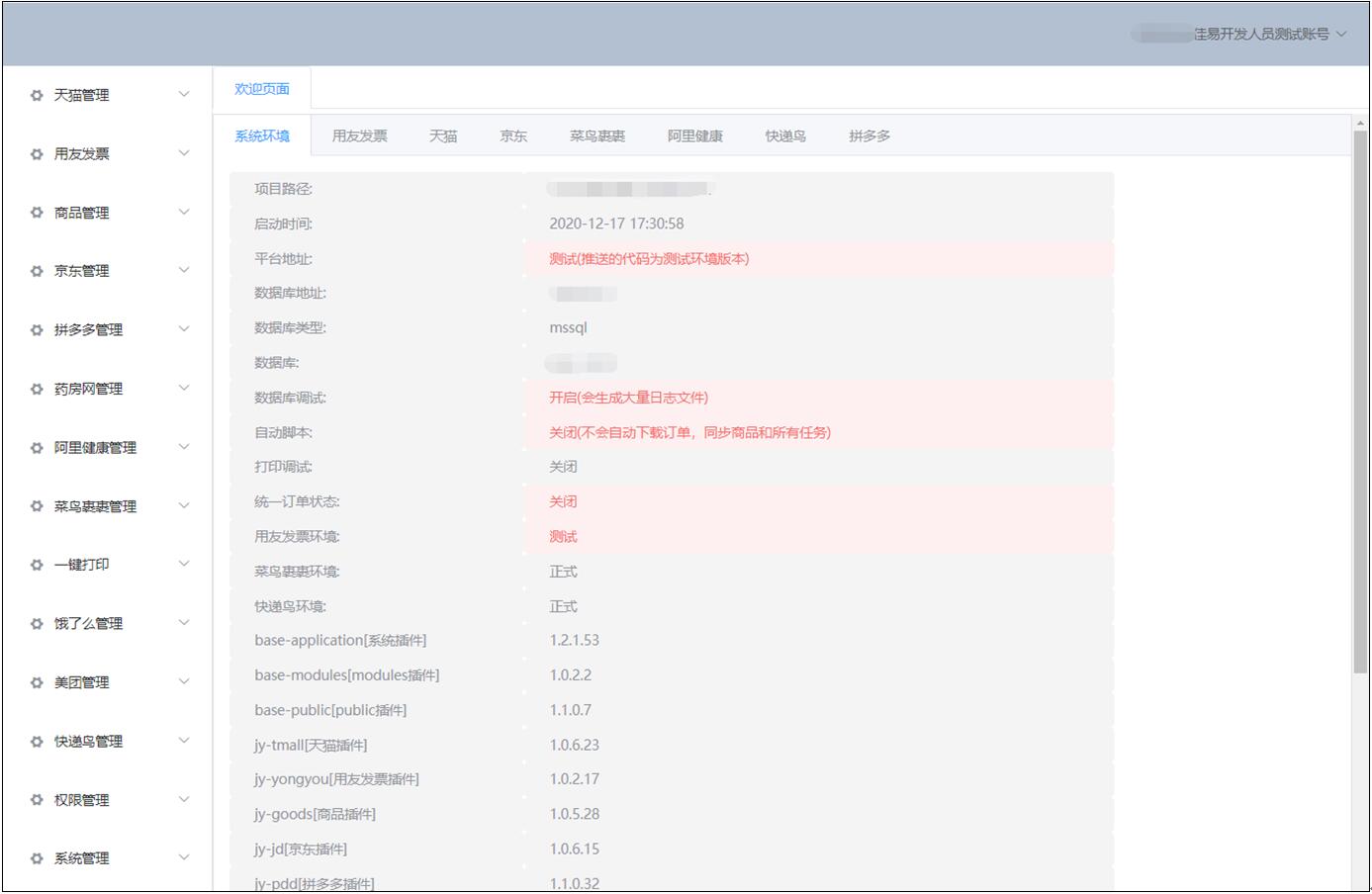The image size is (1372, 894).
Task: Select the 菜鸟裹裹 tab
Action: [596, 136]
